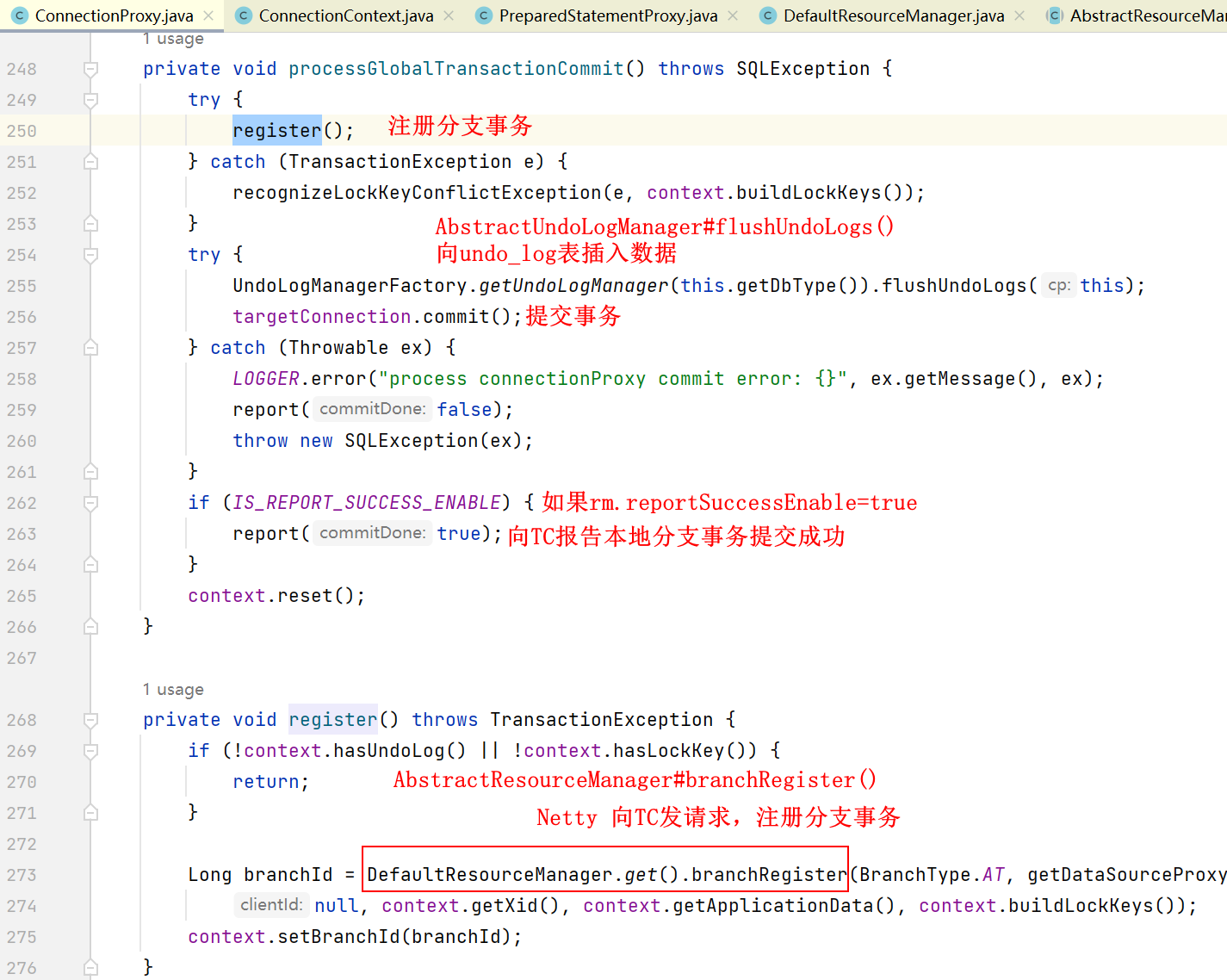This screenshot has width=1227, height=980.
Task: Click the PreparedStatementProxy.java class icon
Action: pos(484,16)
